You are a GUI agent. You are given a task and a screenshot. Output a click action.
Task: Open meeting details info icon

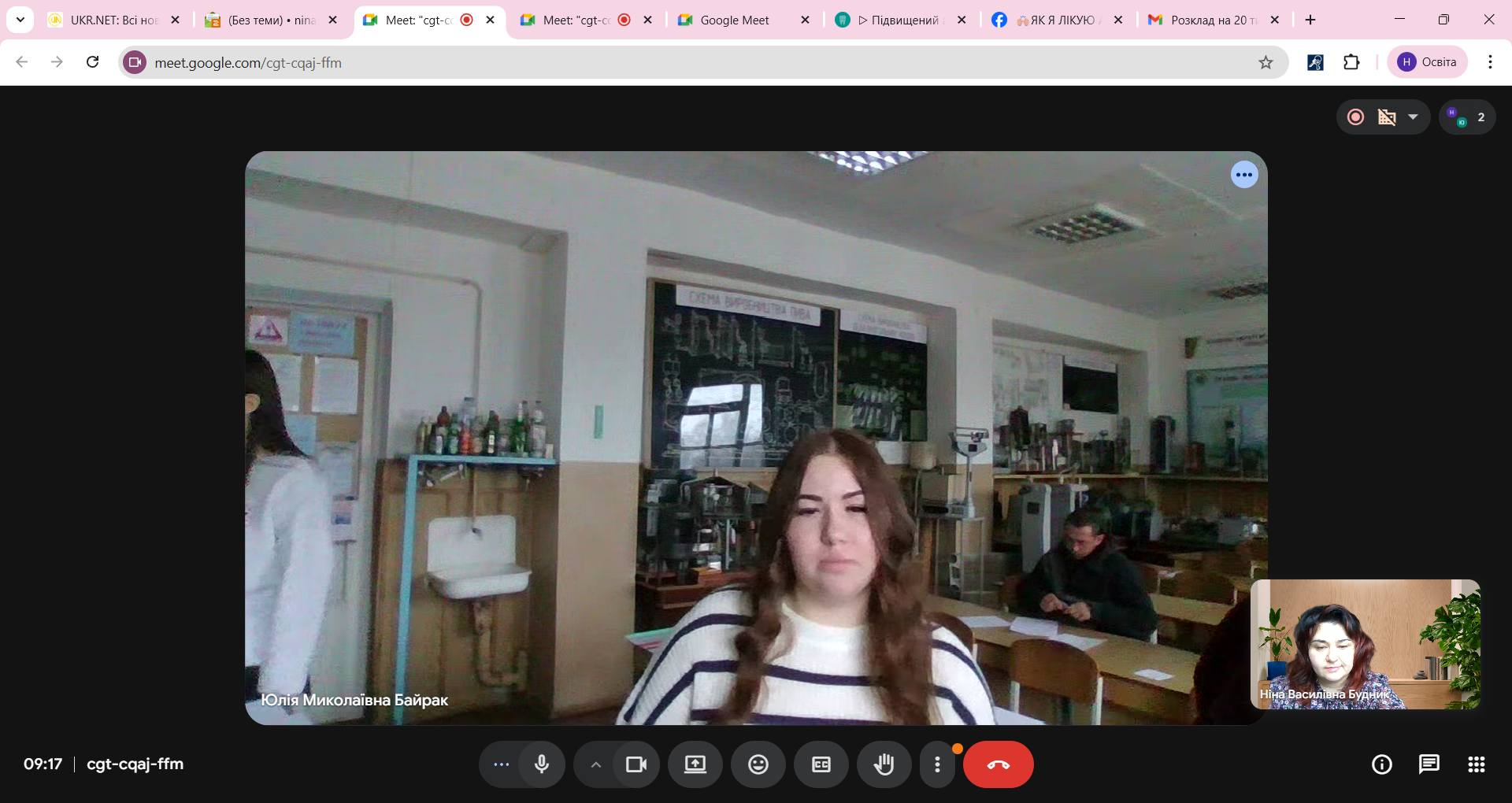[x=1381, y=764]
